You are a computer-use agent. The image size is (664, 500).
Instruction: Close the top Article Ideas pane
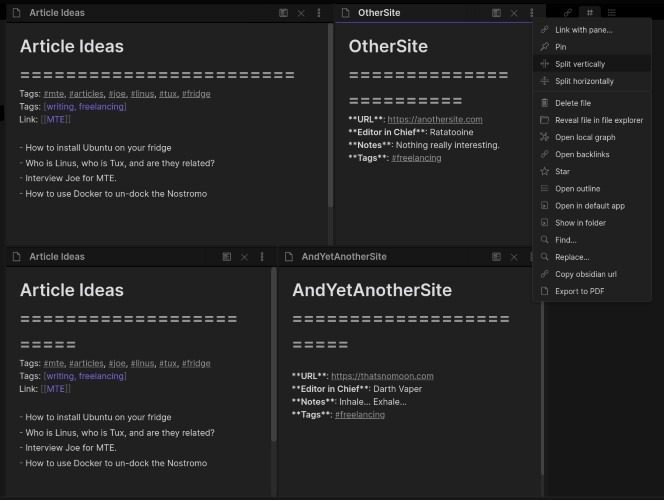tap(301, 13)
